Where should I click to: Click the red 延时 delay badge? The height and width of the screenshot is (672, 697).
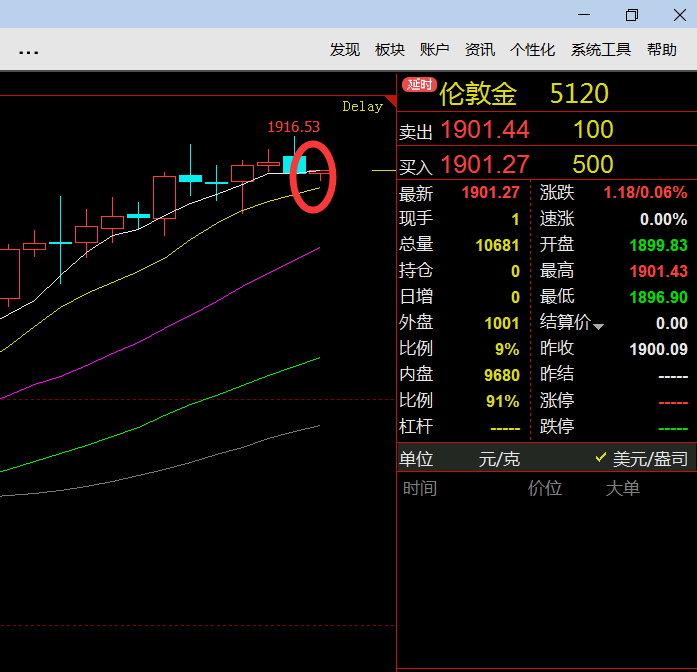point(419,84)
